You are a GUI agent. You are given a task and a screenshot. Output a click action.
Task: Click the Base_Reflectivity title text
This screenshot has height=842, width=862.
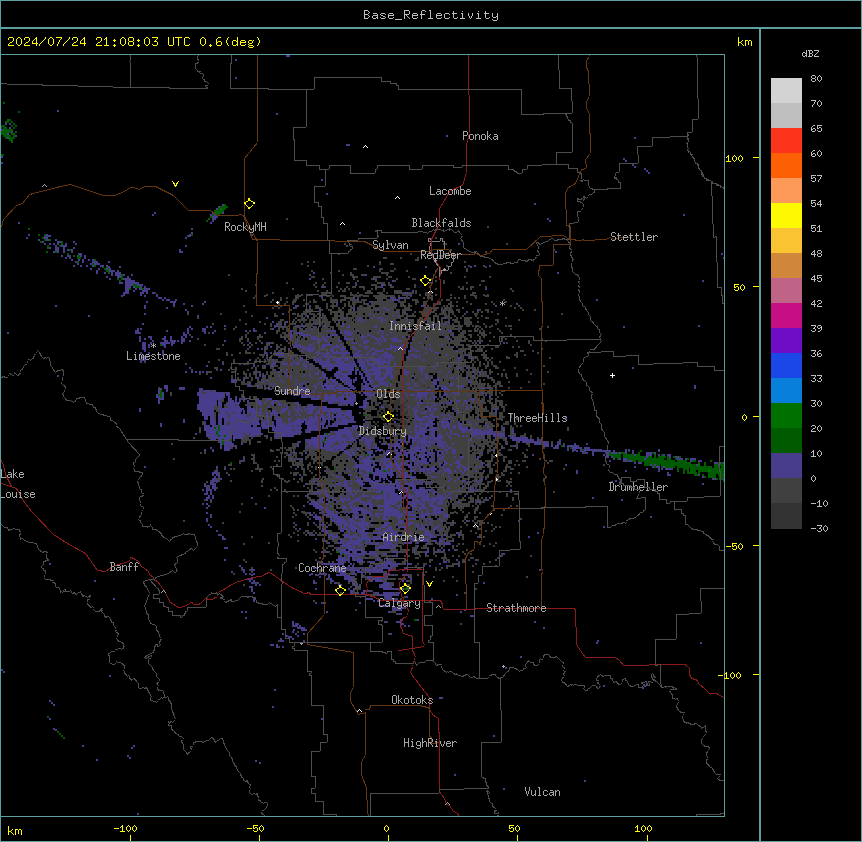pos(431,15)
